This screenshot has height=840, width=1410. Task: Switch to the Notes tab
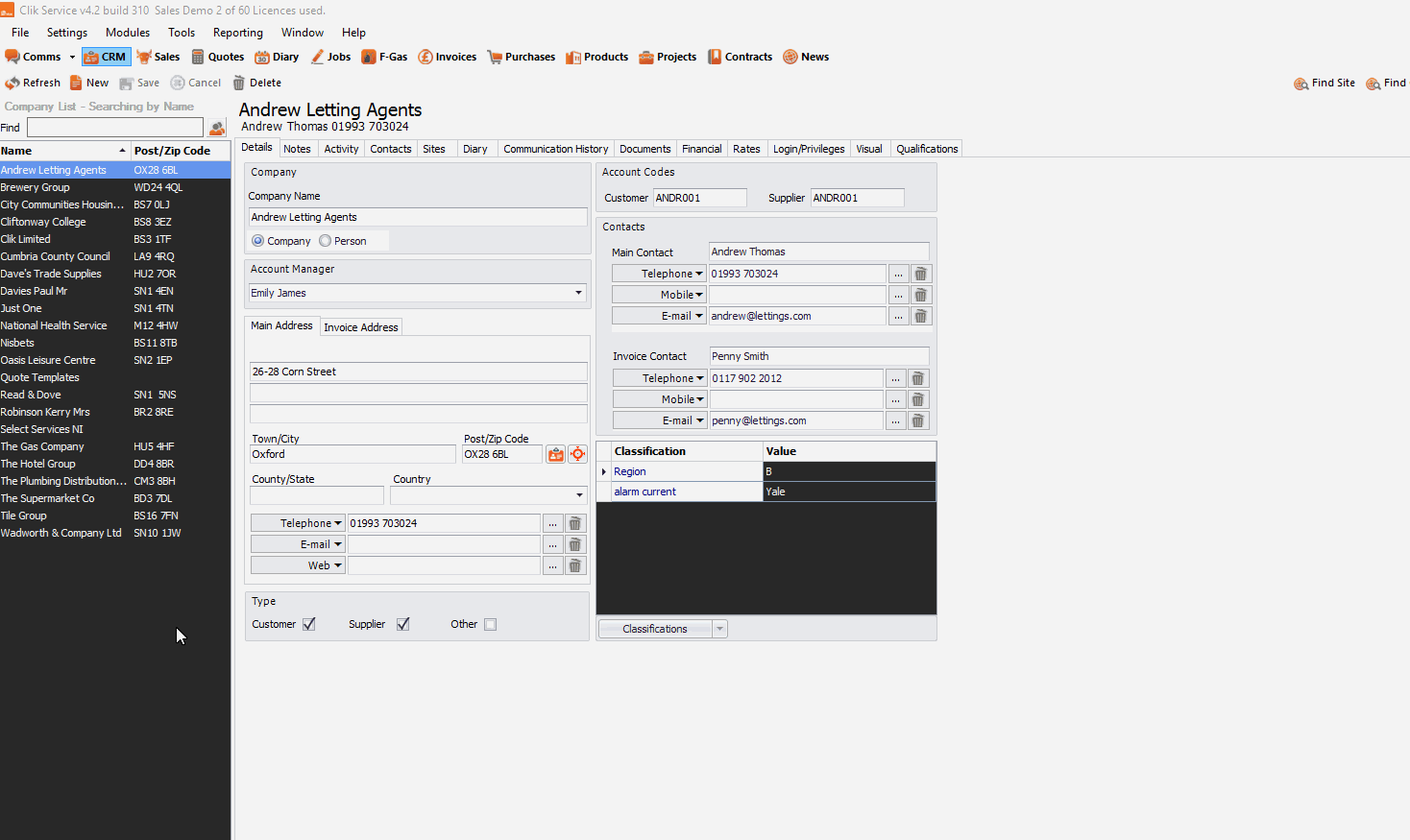[x=297, y=149]
